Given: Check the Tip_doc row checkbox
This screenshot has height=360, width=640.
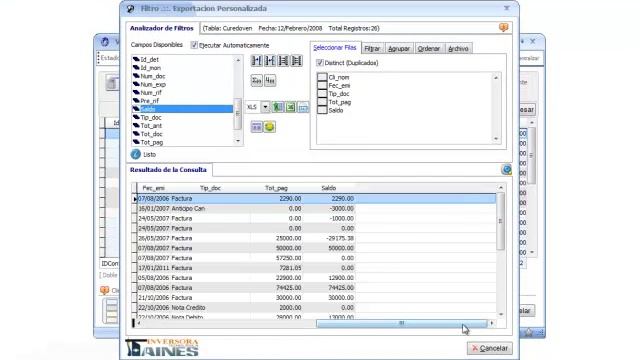Looking at the screenshot, I should [x=322, y=93].
